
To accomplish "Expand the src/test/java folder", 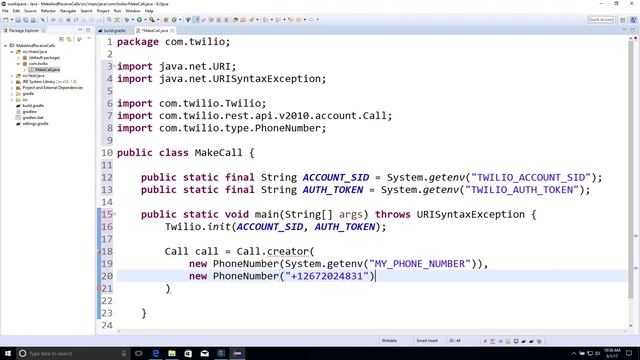I will pos(12,76).
